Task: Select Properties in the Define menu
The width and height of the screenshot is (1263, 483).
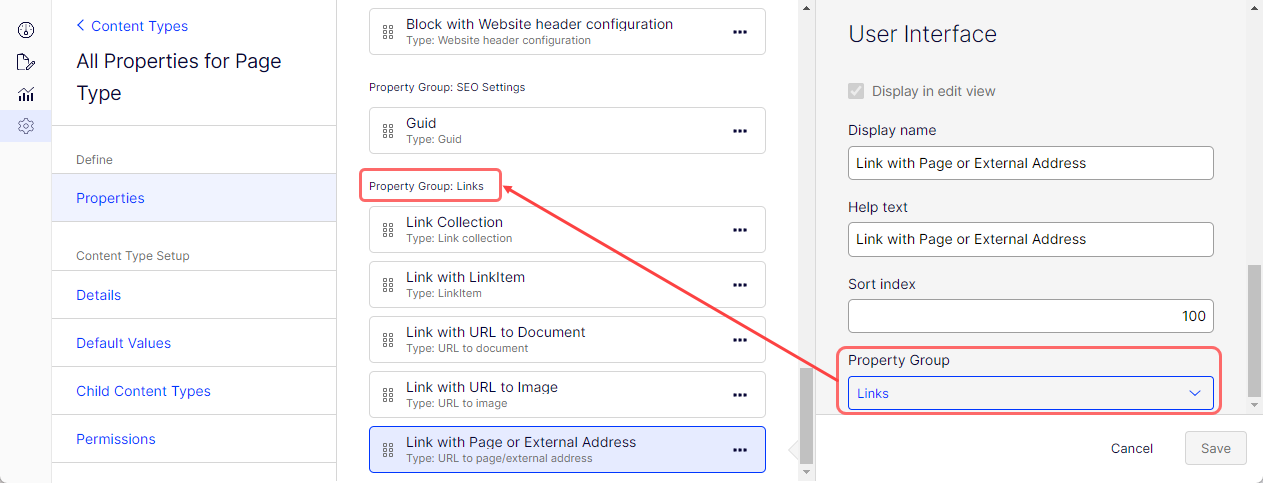Action: pos(194,198)
